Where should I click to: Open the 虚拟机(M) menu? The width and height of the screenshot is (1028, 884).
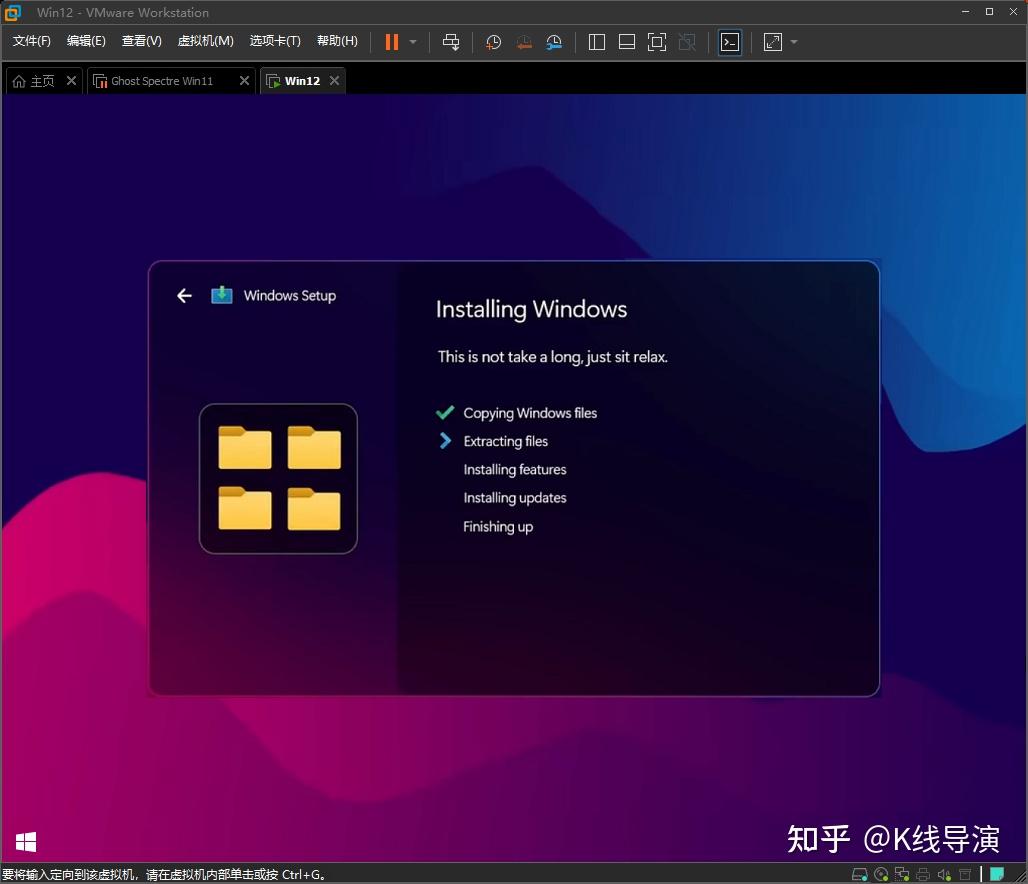205,41
